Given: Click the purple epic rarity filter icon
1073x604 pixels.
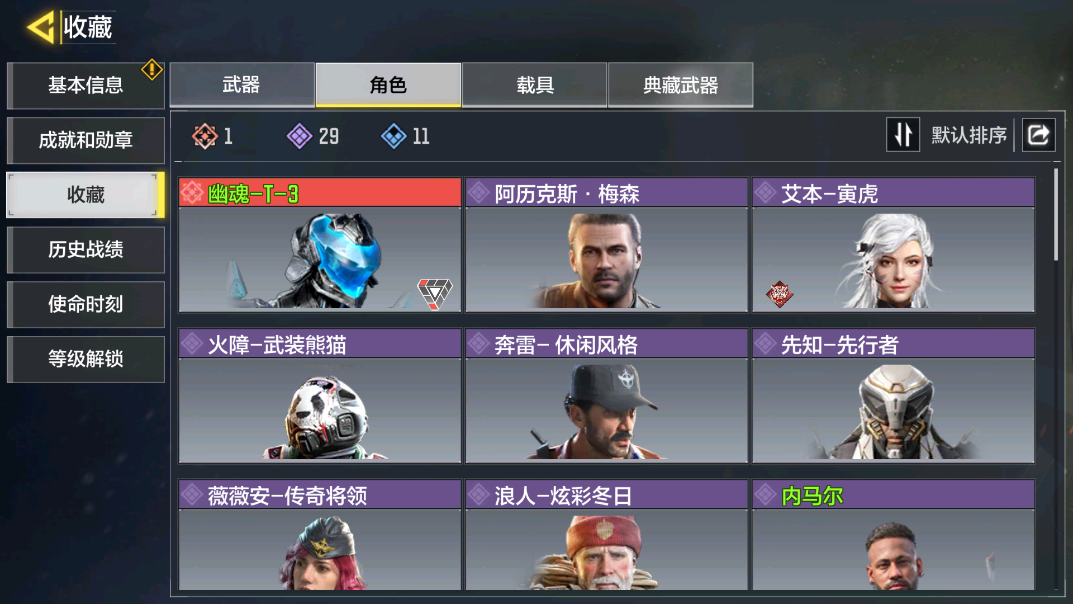Looking at the screenshot, I should click(299, 136).
